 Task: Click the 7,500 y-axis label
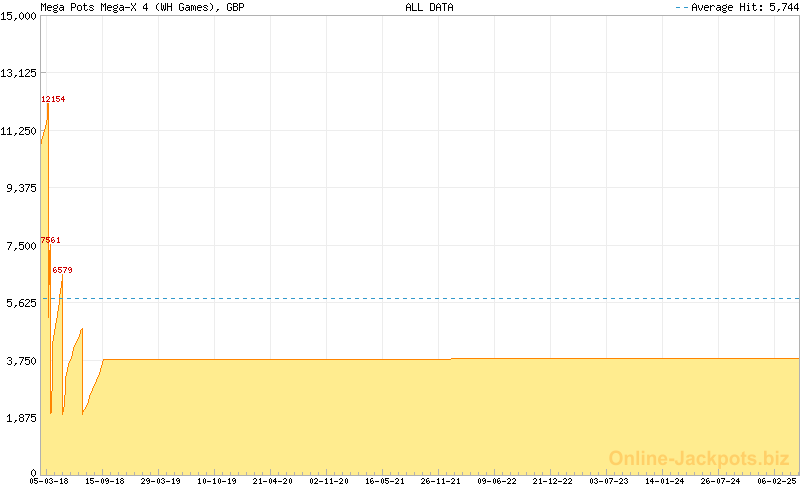tap(21, 245)
